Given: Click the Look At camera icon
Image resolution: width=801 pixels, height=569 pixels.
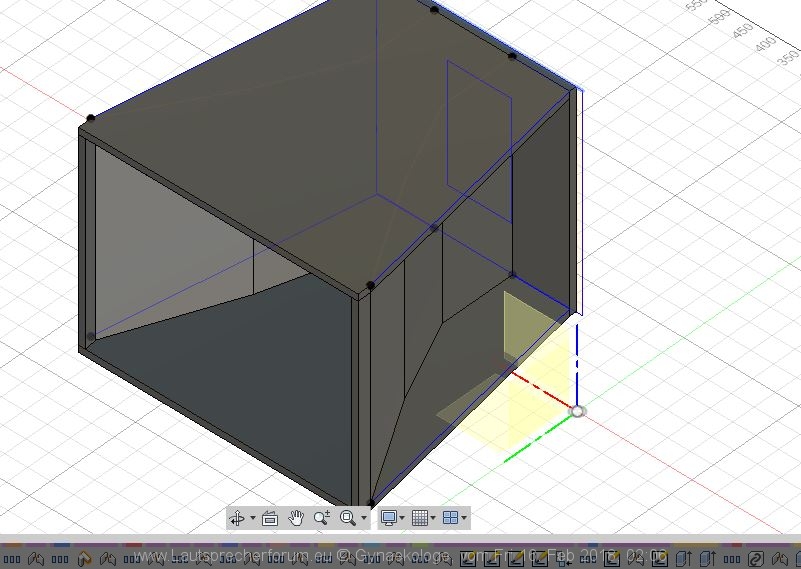Looking at the screenshot, I should pyautogui.click(x=269, y=518).
